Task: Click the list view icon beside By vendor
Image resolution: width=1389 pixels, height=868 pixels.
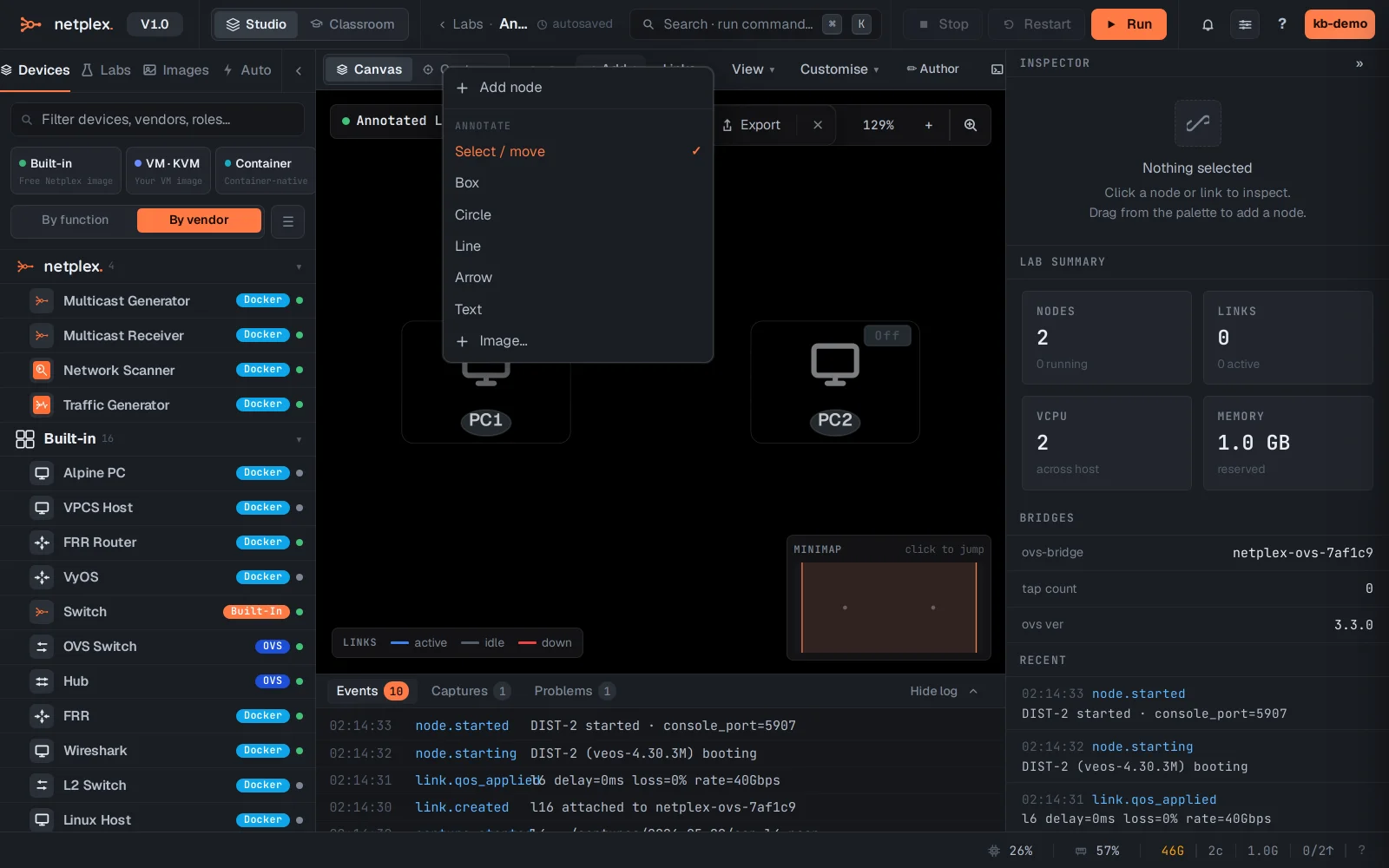Action: 288,221
